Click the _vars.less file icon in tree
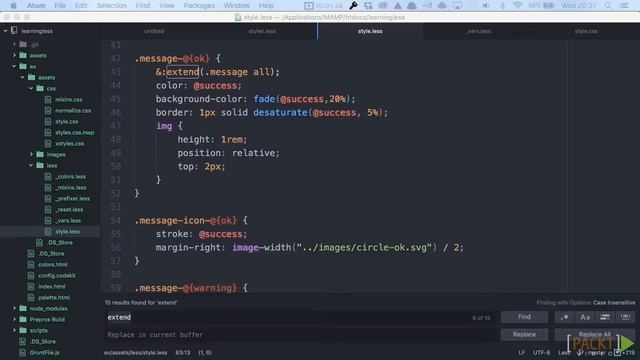This screenshot has width=640, height=360. click(x=48, y=220)
